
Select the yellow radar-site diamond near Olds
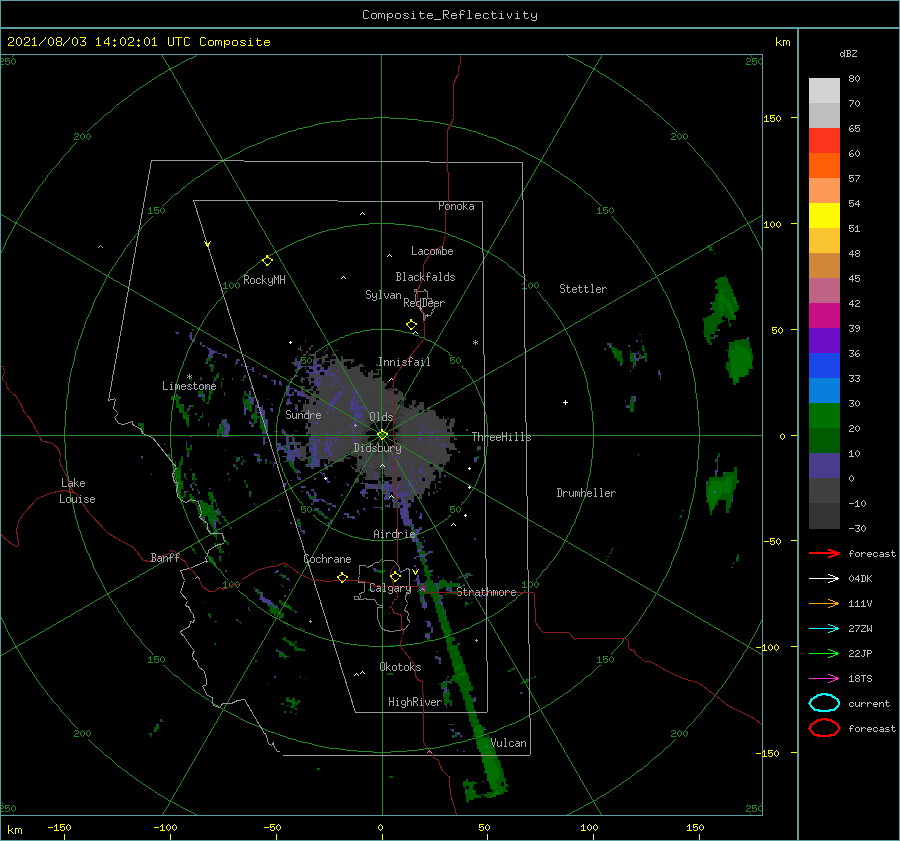click(x=382, y=435)
